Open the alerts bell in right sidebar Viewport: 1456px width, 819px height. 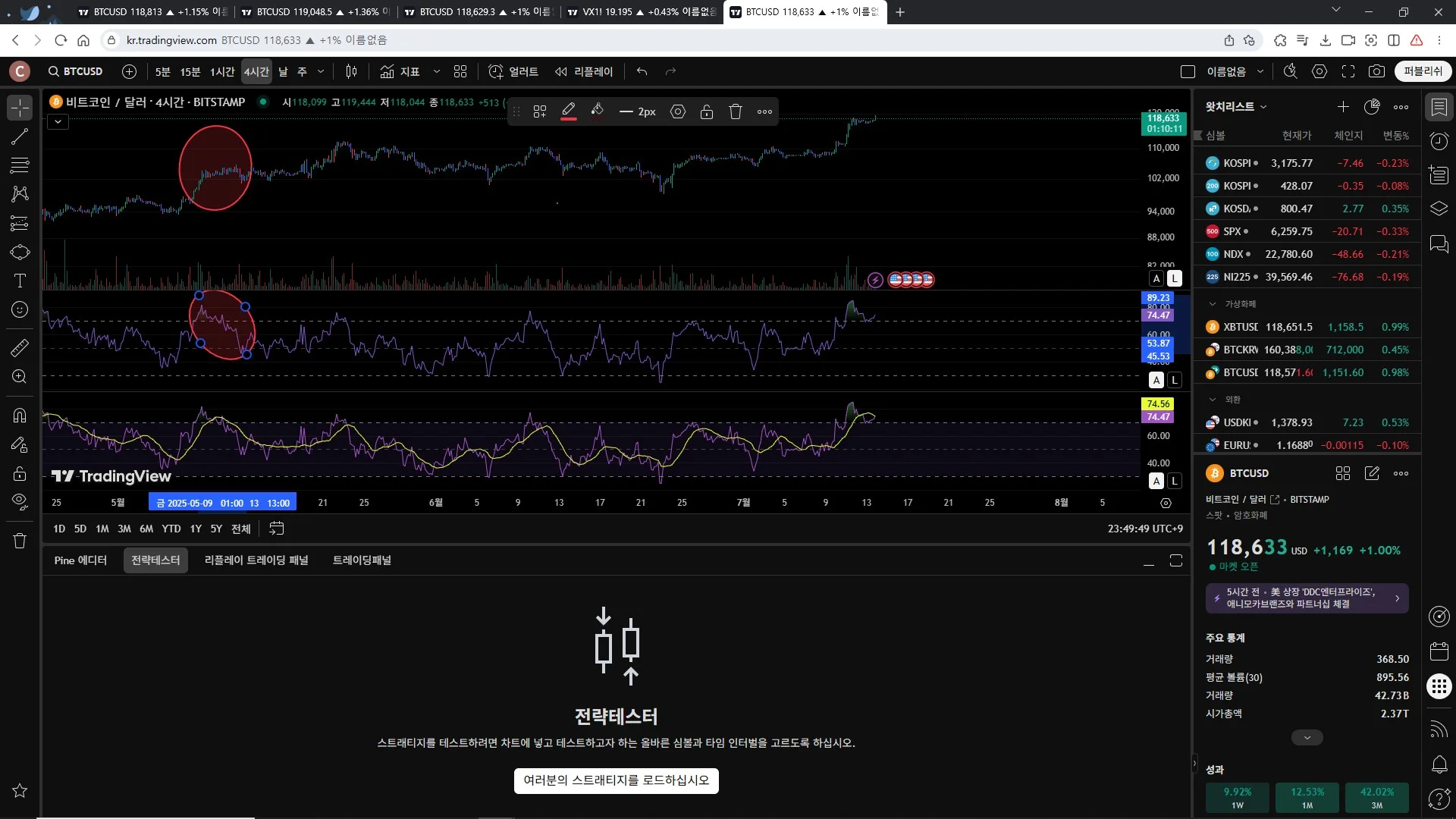[x=1439, y=764]
